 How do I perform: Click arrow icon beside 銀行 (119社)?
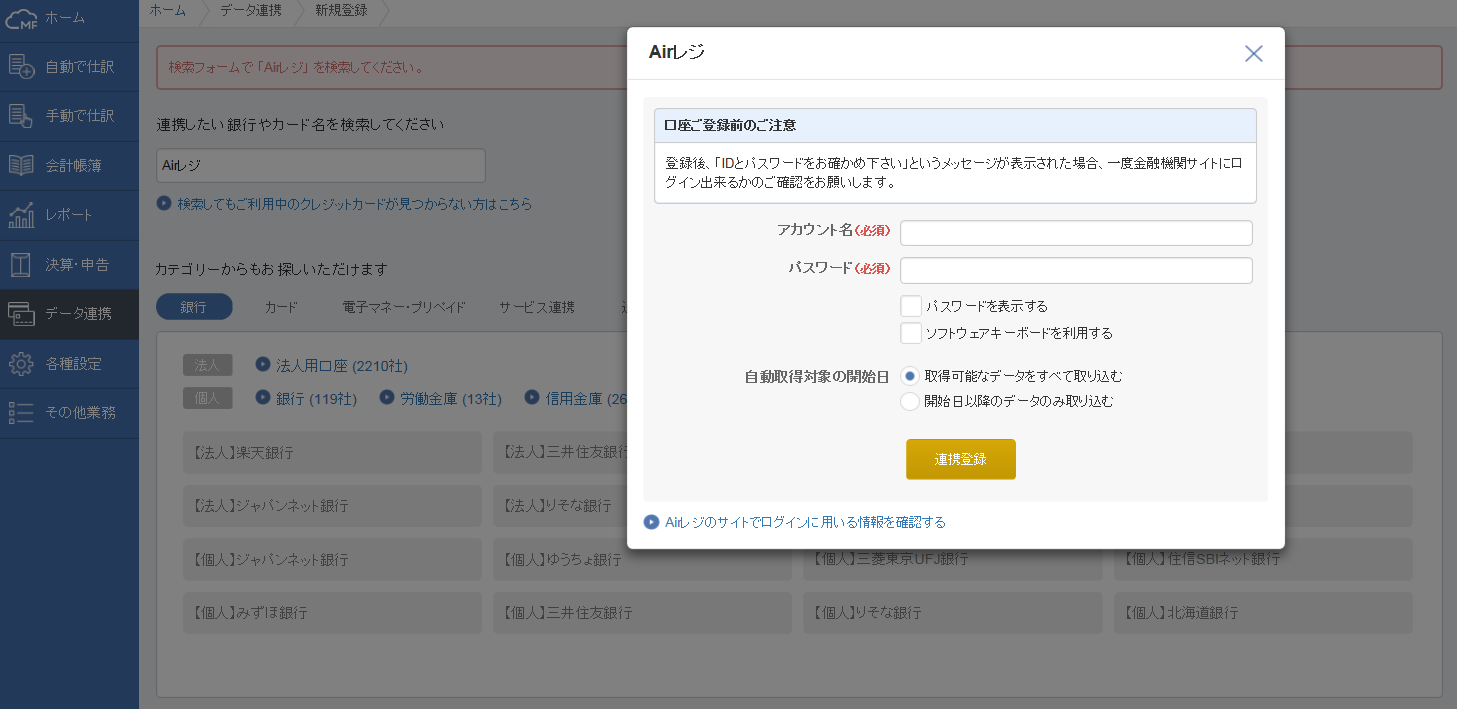(x=263, y=398)
